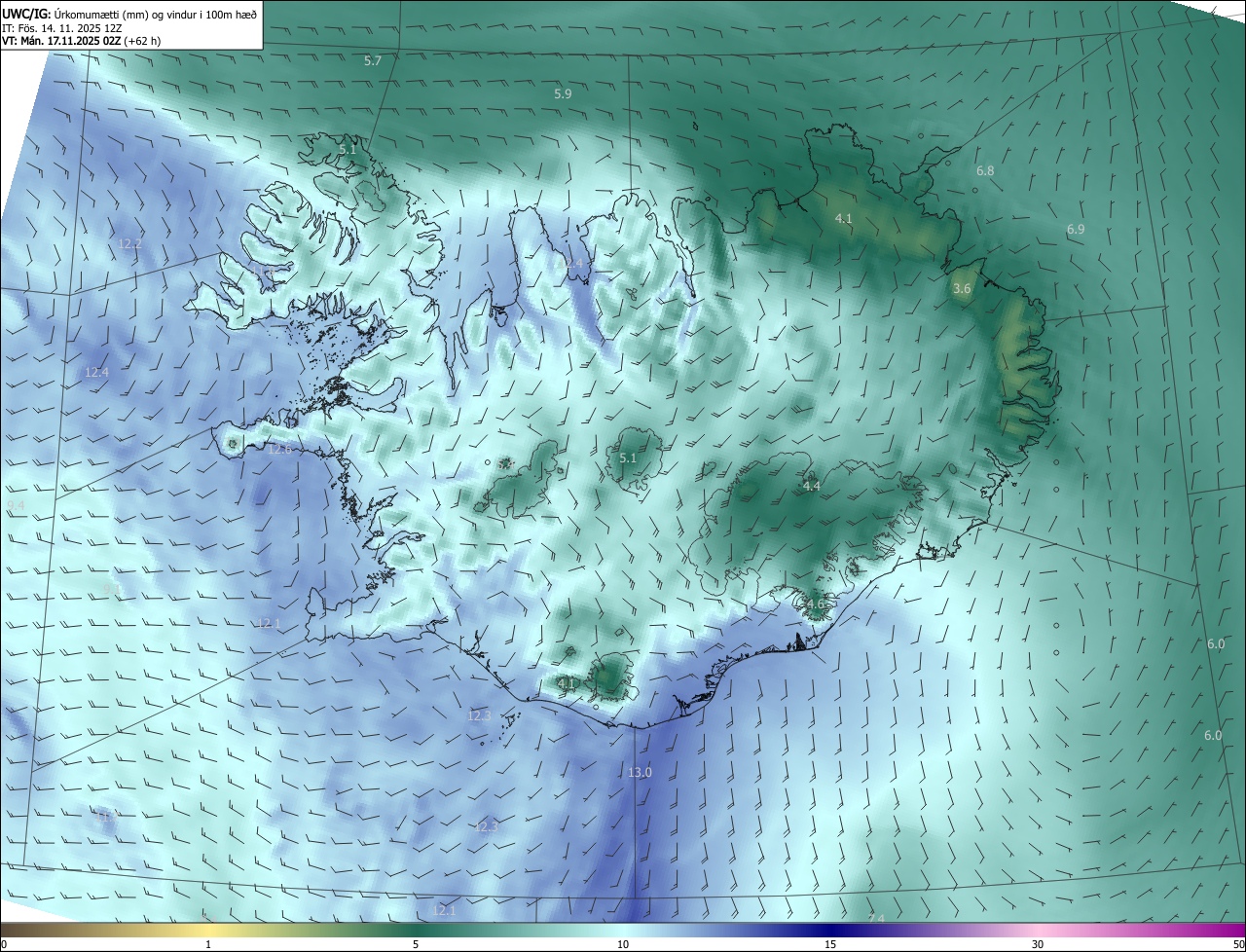Click the 0 tick on the color scale

click(x=4, y=945)
